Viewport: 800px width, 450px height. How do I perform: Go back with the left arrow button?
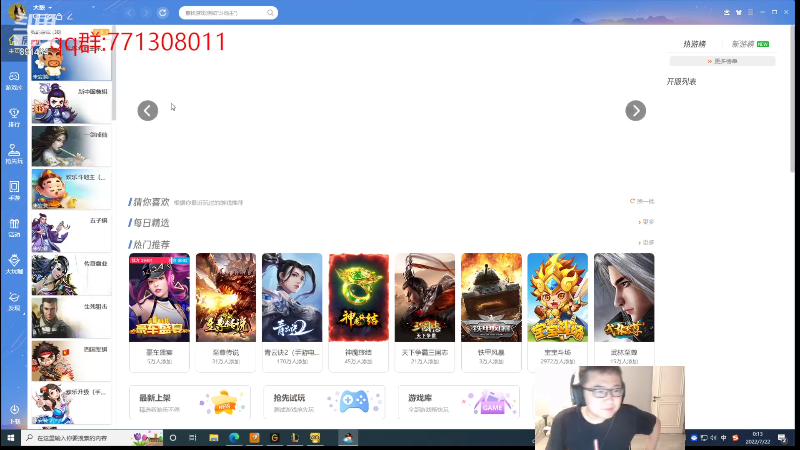[129, 13]
